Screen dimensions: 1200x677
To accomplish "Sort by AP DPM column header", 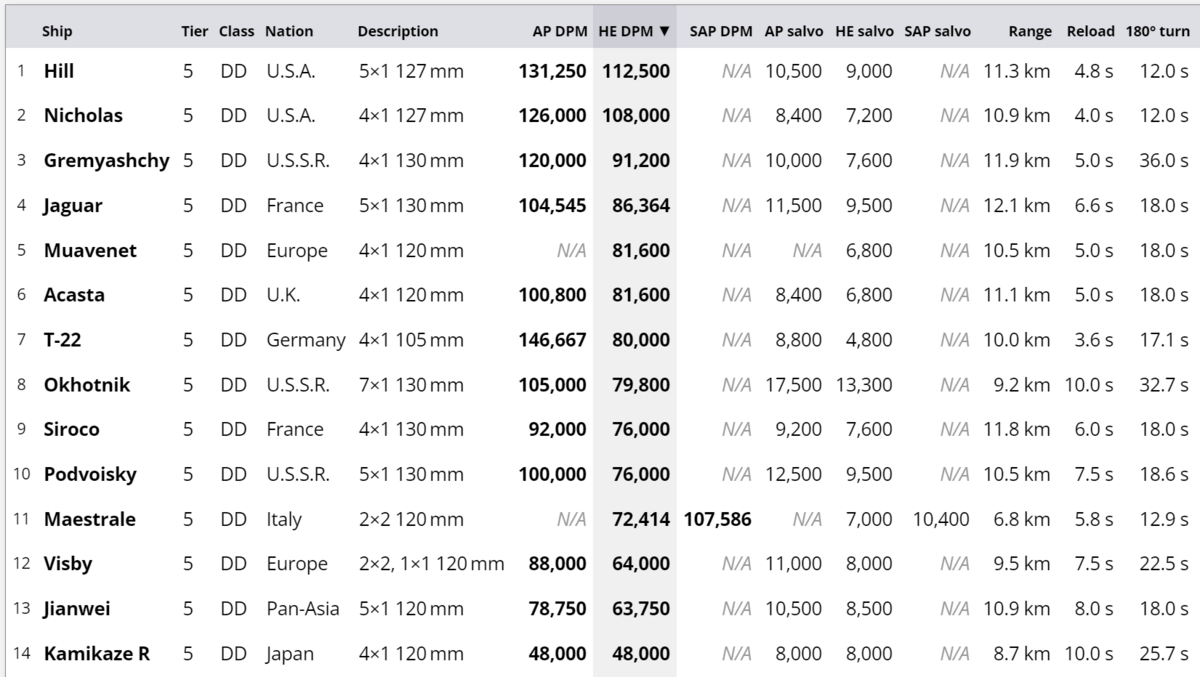I will 559,31.
